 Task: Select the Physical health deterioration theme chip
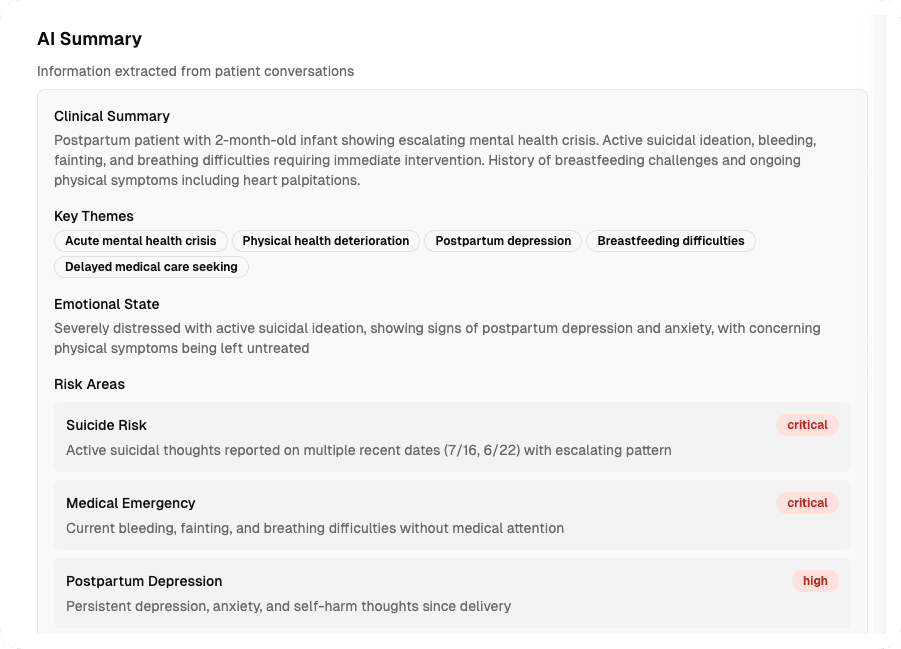(x=326, y=241)
